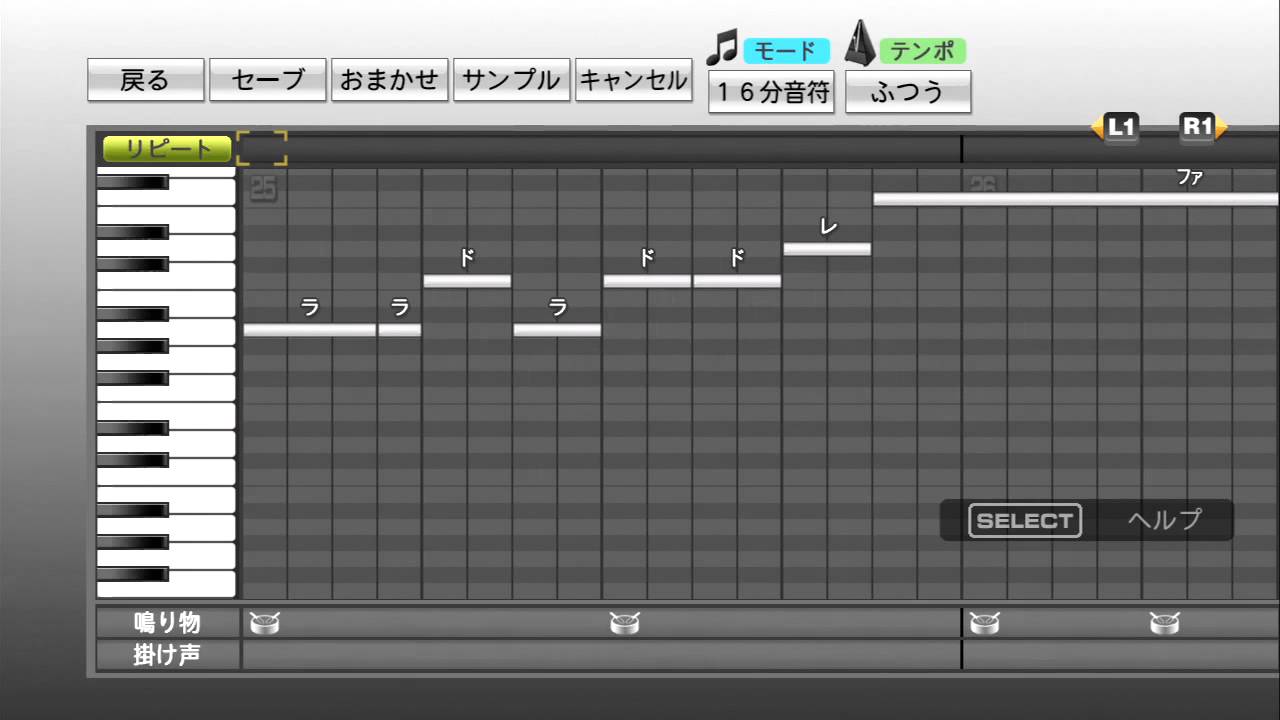Image resolution: width=1280 pixels, height=720 pixels.
Task: Click the measure 25 number marker
Action: (264, 187)
